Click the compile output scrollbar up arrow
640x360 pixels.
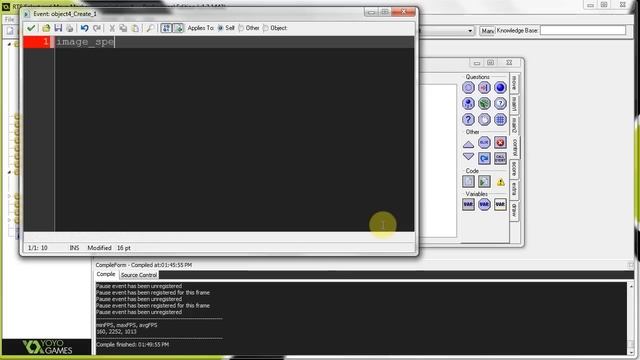[631, 286]
